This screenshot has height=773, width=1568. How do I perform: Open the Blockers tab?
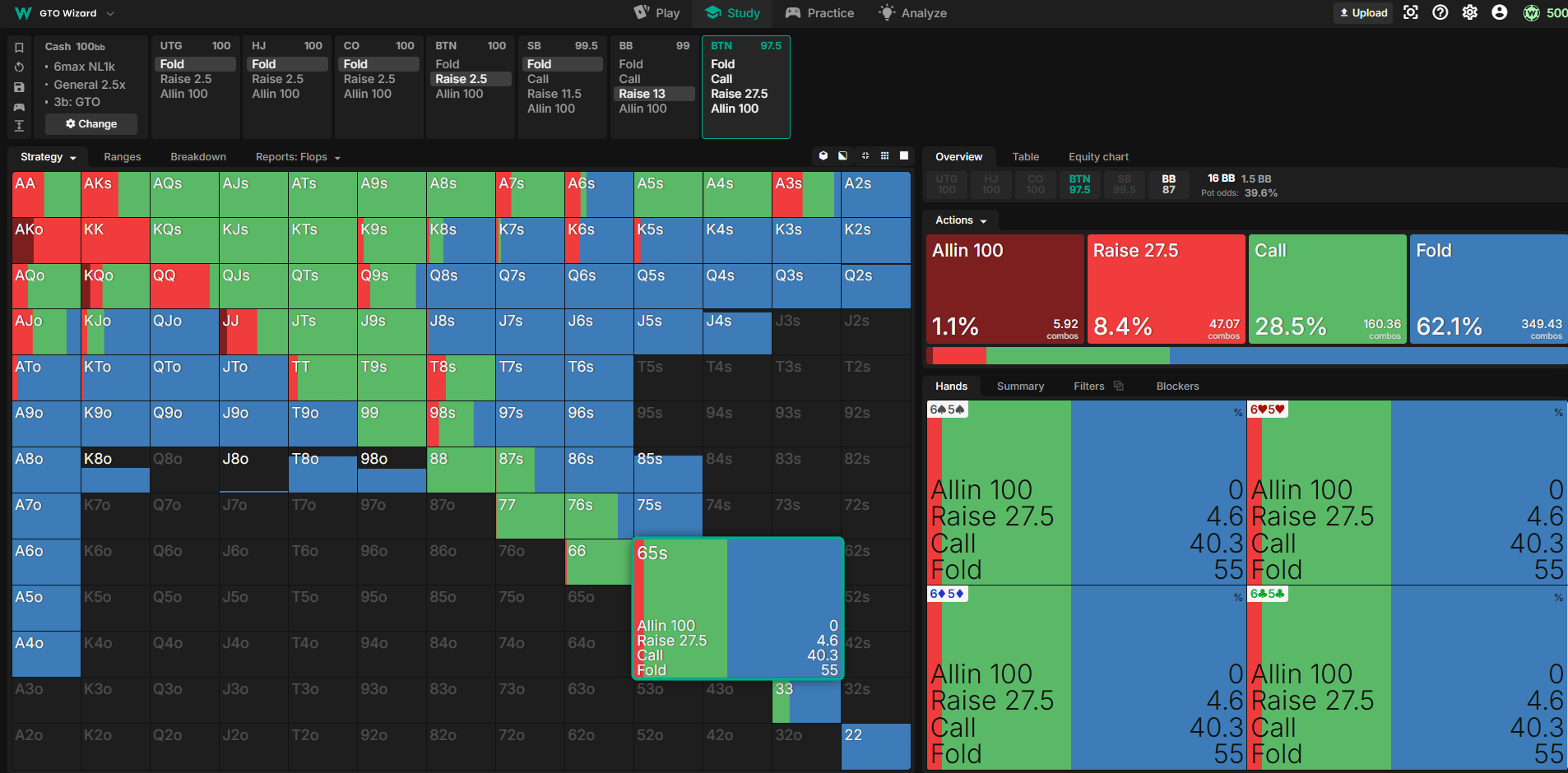1177,386
